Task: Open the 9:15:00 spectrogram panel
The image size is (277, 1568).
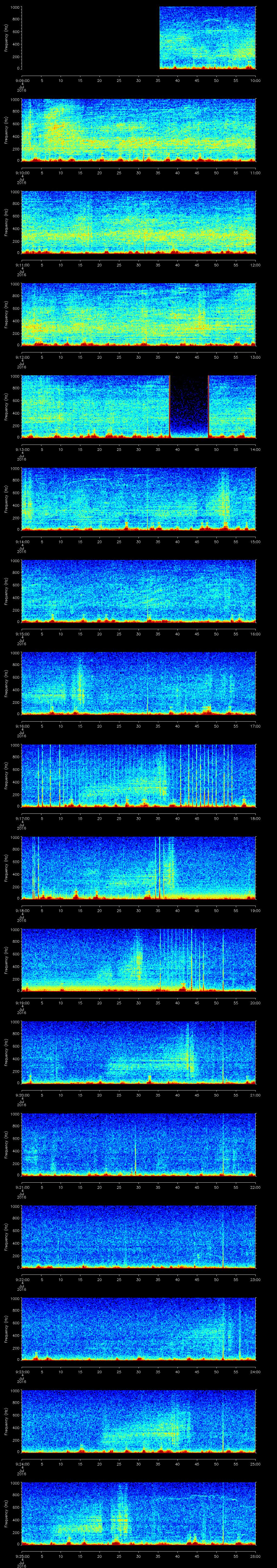Action: click(138, 590)
